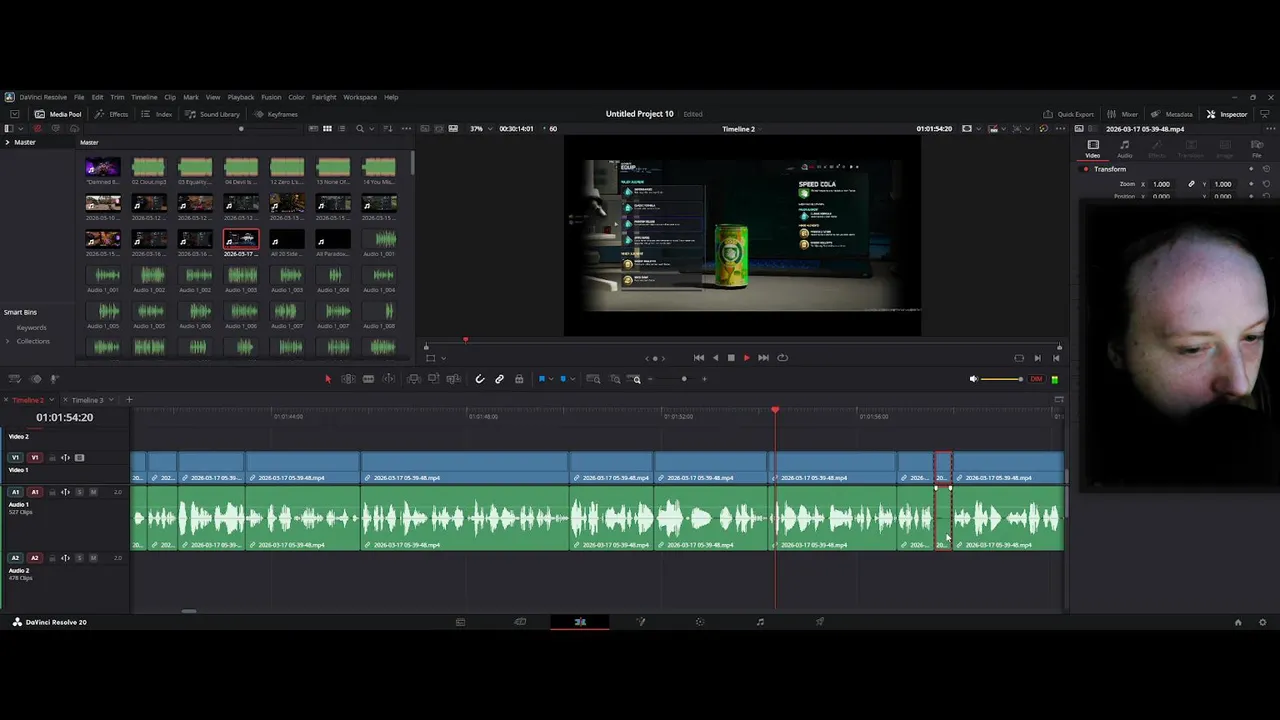Add a new timeline tab with plus
The width and height of the screenshot is (1280, 720).
128,400
